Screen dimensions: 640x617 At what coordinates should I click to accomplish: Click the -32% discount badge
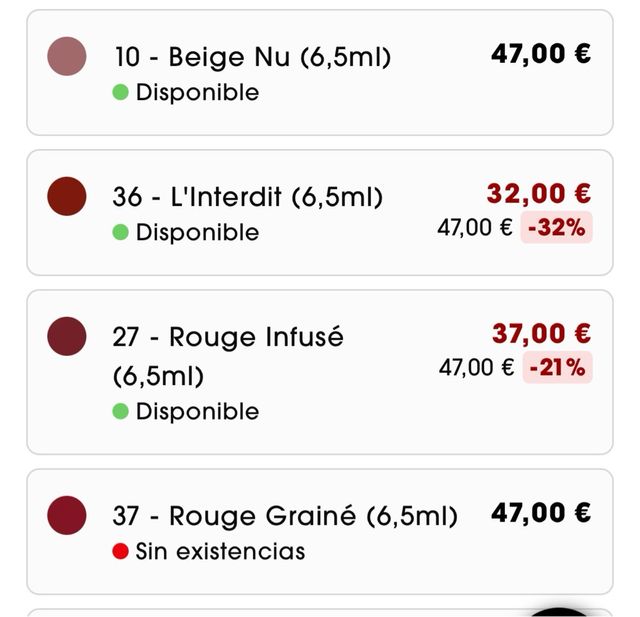(x=556, y=228)
